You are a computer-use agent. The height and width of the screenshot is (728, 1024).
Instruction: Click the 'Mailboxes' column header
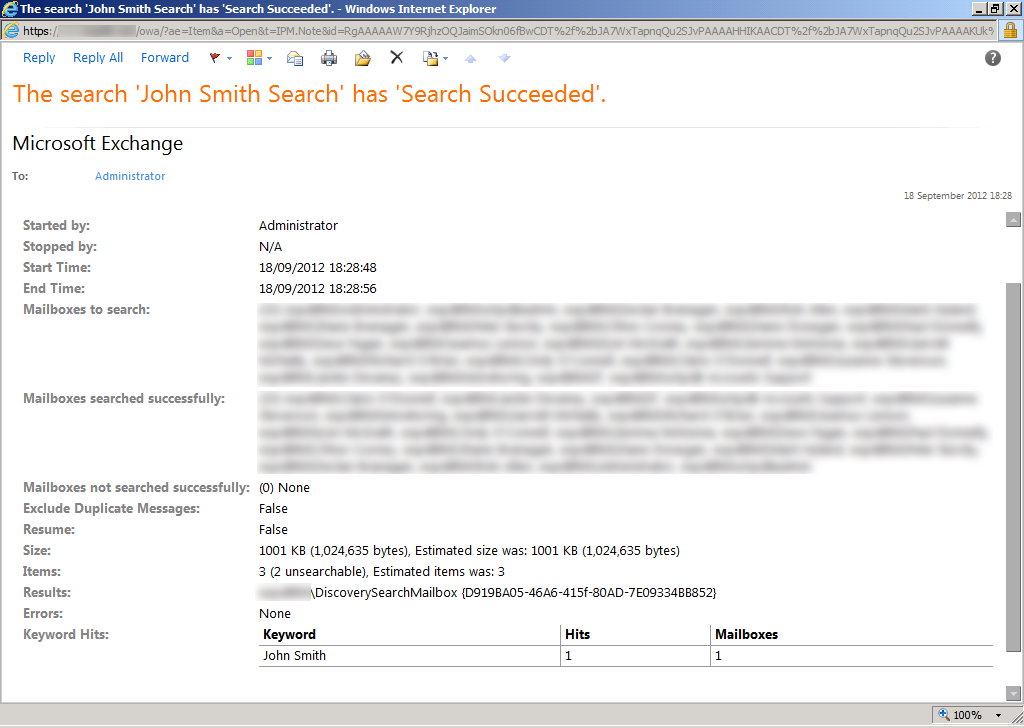[746, 634]
